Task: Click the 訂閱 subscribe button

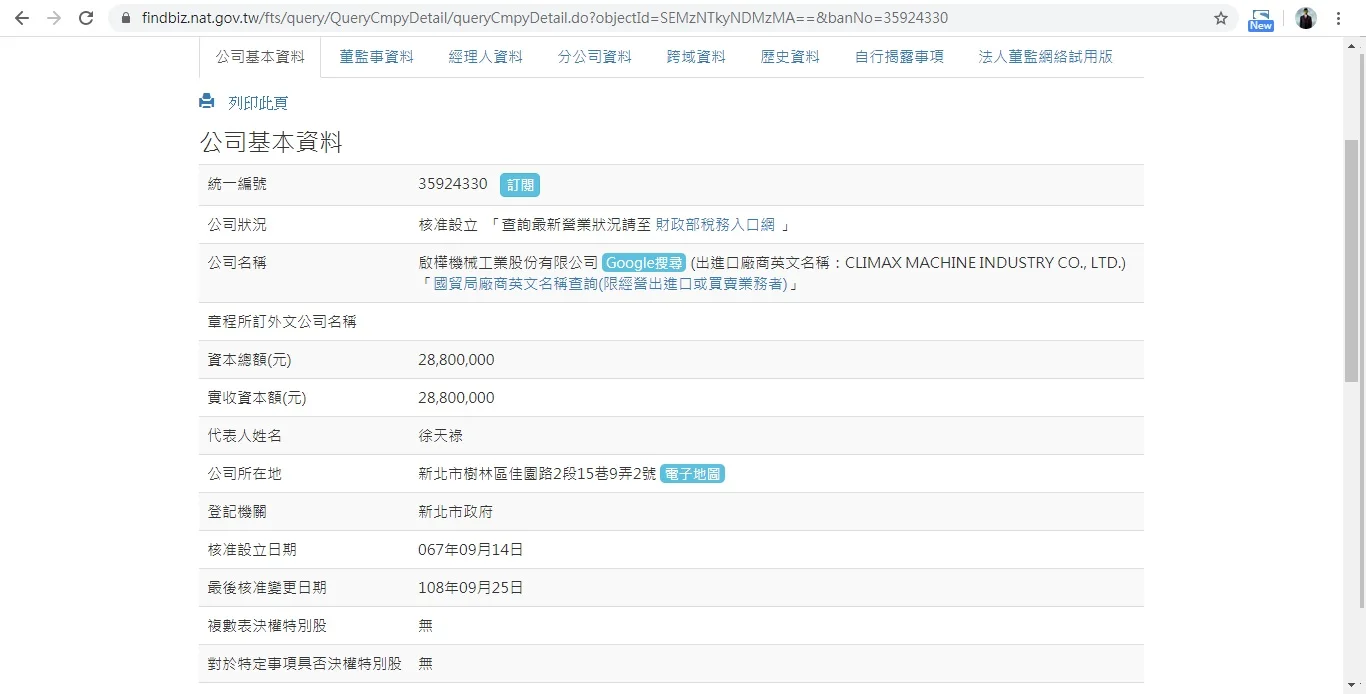Action: (519, 185)
